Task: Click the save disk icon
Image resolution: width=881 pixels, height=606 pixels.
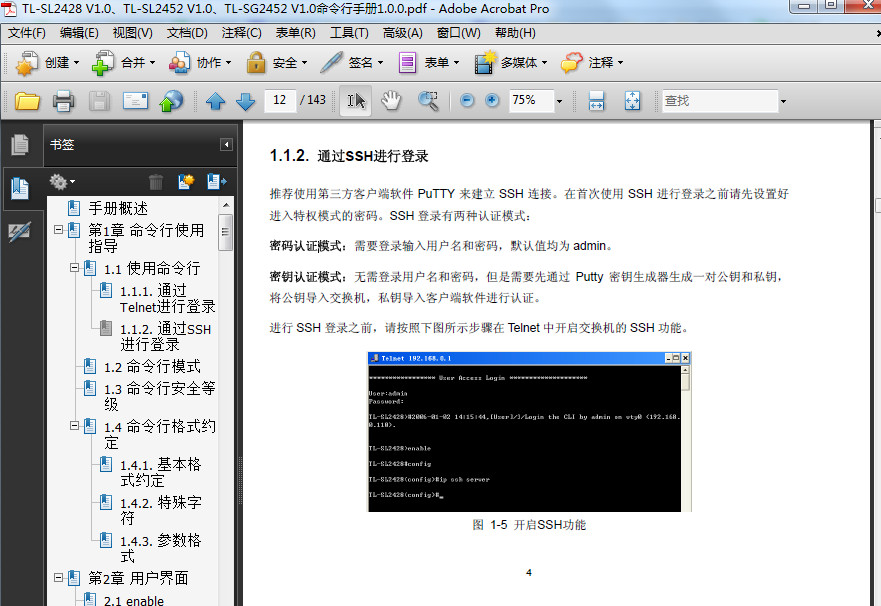Action: click(99, 101)
